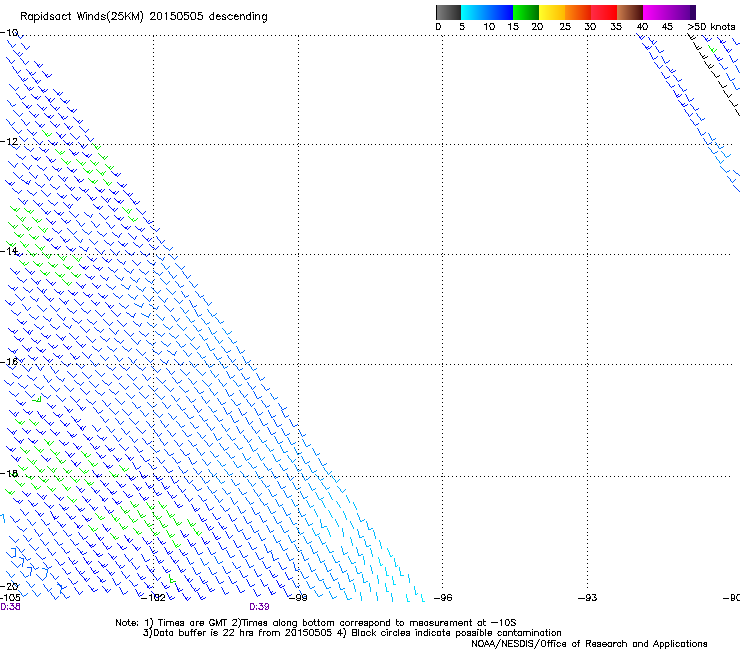This screenshot has height=650, width=740.
Task: Click the gray 0-5 knots color segment
Action: click(x=448, y=12)
